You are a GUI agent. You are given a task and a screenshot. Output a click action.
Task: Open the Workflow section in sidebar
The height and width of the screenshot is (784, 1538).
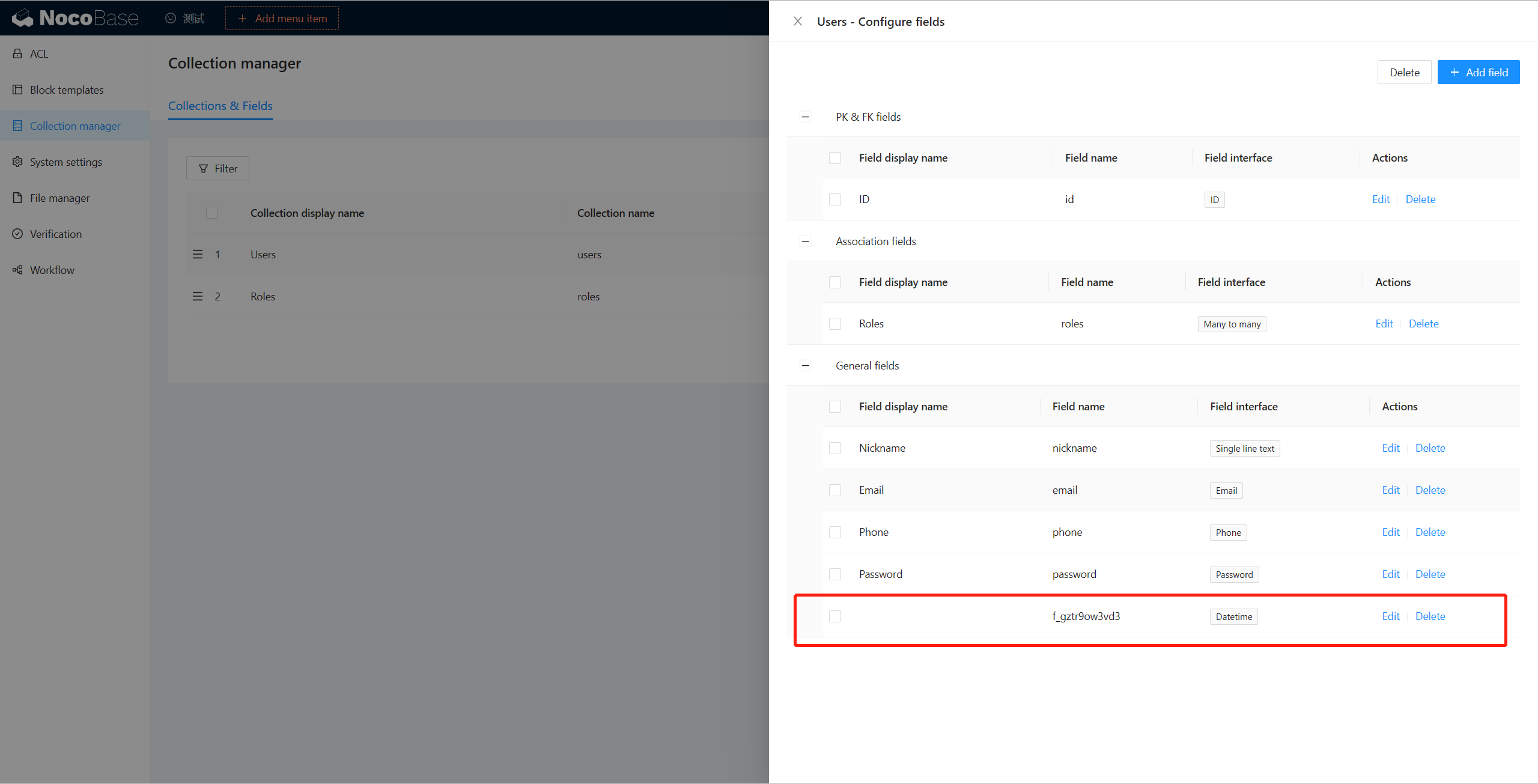click(52, 270)
